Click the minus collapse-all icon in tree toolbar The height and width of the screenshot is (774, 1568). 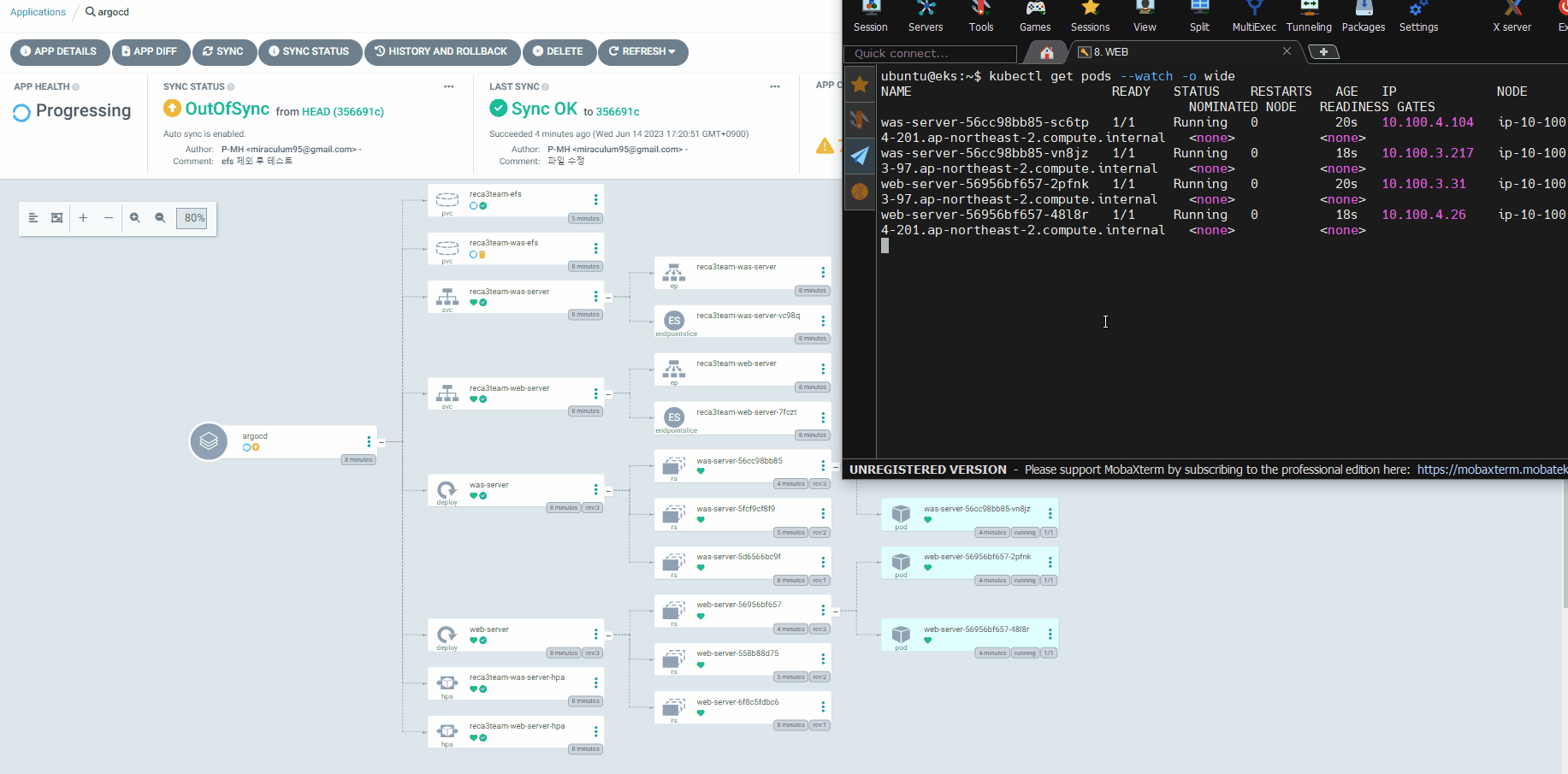pyautogui.click(x=109, y=218)
